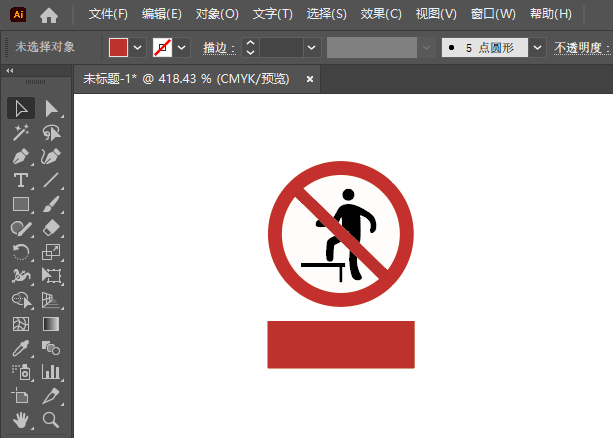Select the Column Graph tool
The height and width of the screenshot is (438, 613).
pyautogui.click(x=51, y=372)
